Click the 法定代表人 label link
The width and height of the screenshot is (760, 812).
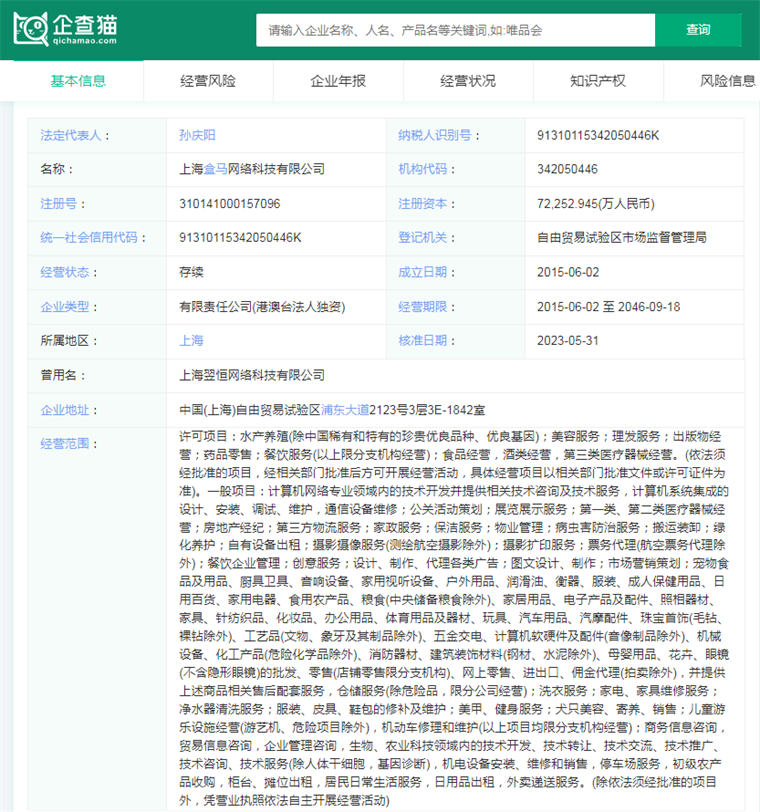pyautogui.click(x=71, y=135)
